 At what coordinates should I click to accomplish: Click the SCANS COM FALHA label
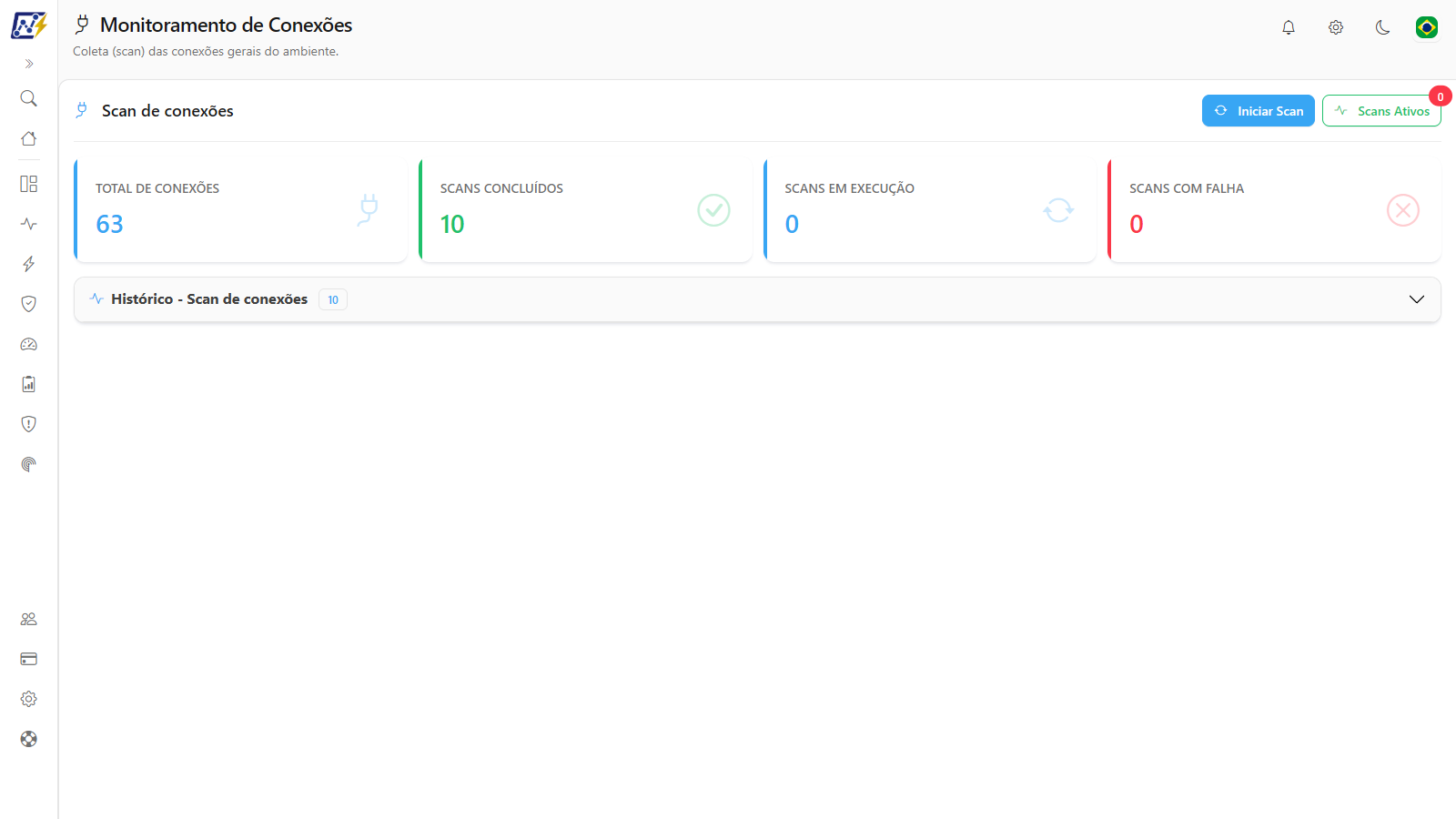point(1187,188)
